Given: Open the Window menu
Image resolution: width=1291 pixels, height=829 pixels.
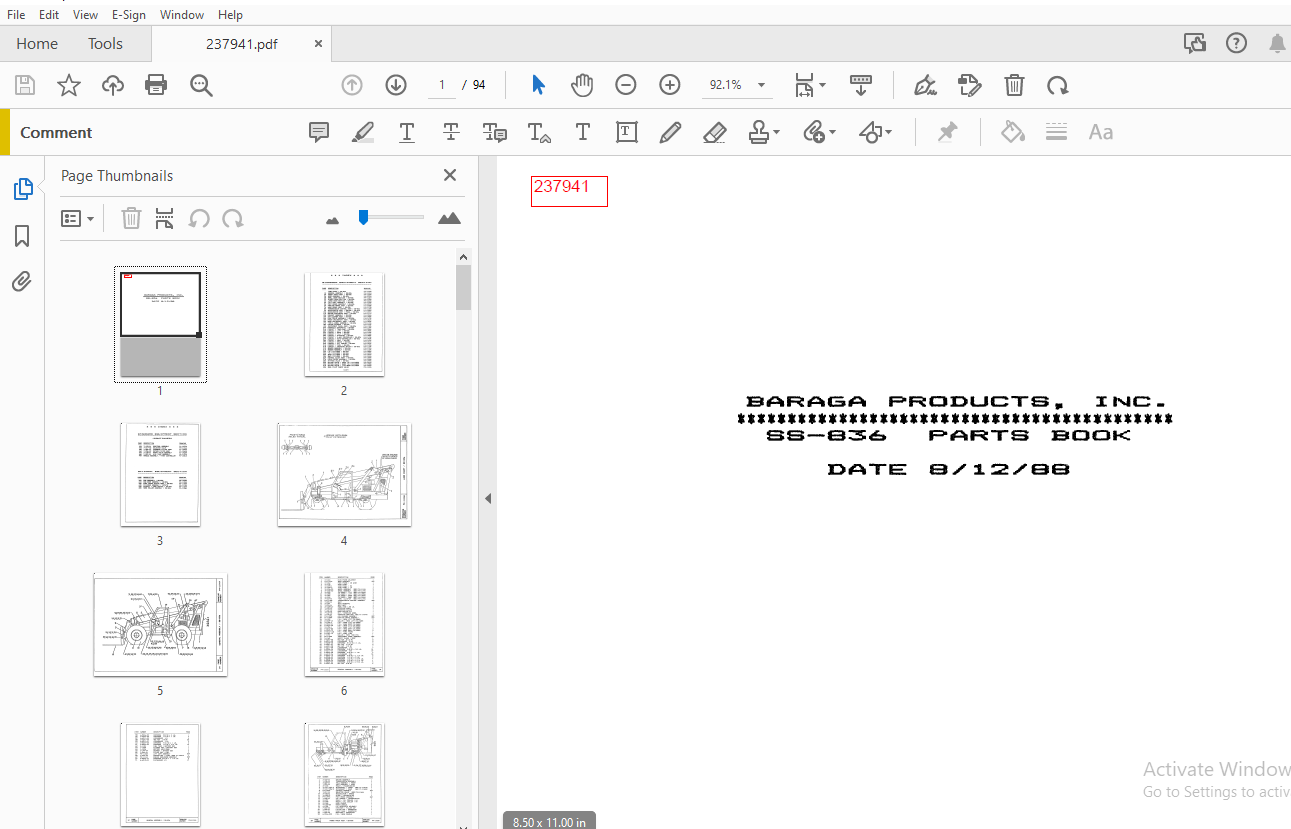Looking at the screenshot, I should 182,15.
